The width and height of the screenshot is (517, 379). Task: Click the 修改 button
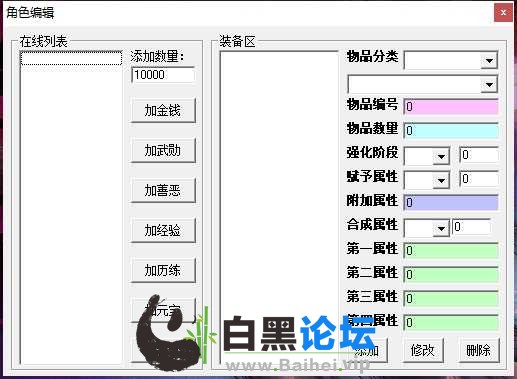click(423, 350)
